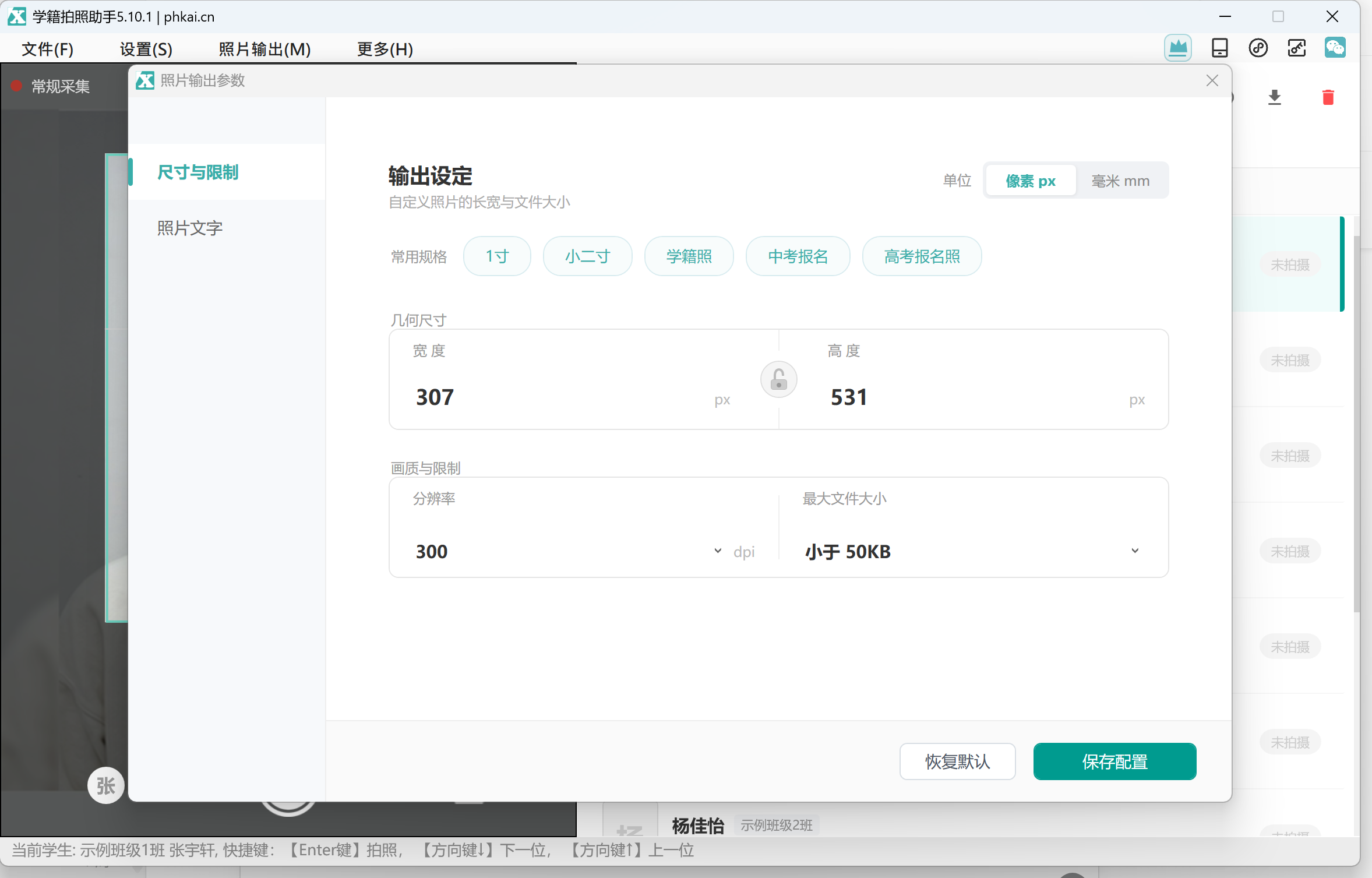Switch unit to 像素 px
This screenshot has height=878, width=1372.
tap(1031, 181)
